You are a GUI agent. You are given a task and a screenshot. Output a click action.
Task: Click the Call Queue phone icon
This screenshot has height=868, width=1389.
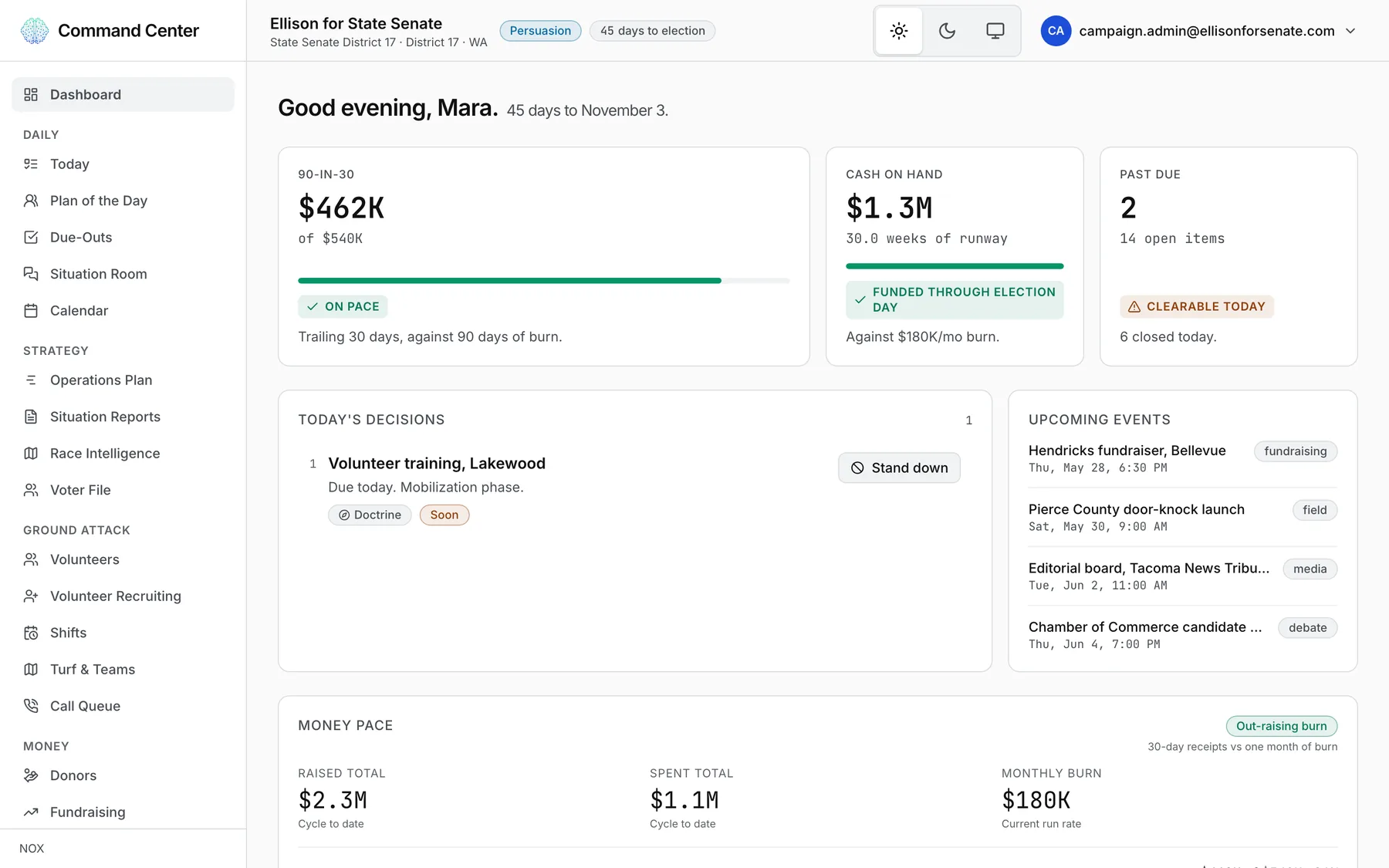pyautogui.click(x=31, y=706)
